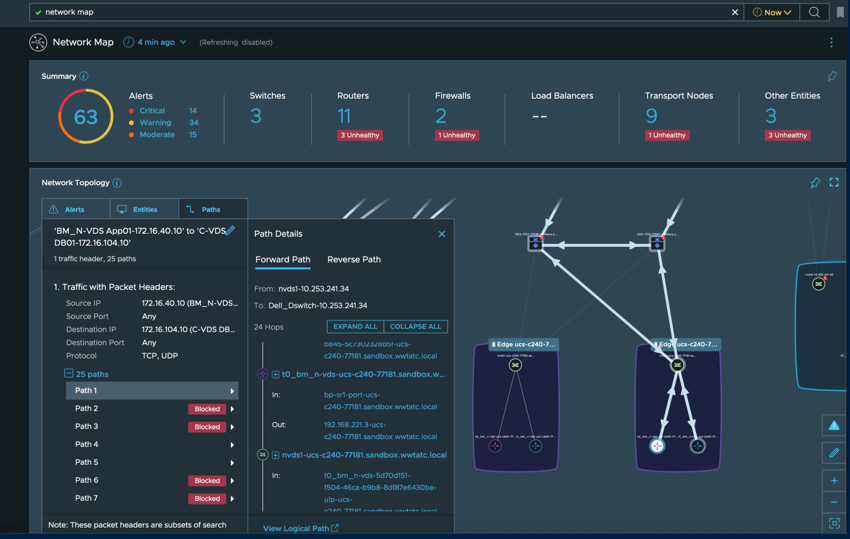Pin the Network Topology widget
Image resolution: width=850 pixels, height=539 pixels.
[815, 183]
